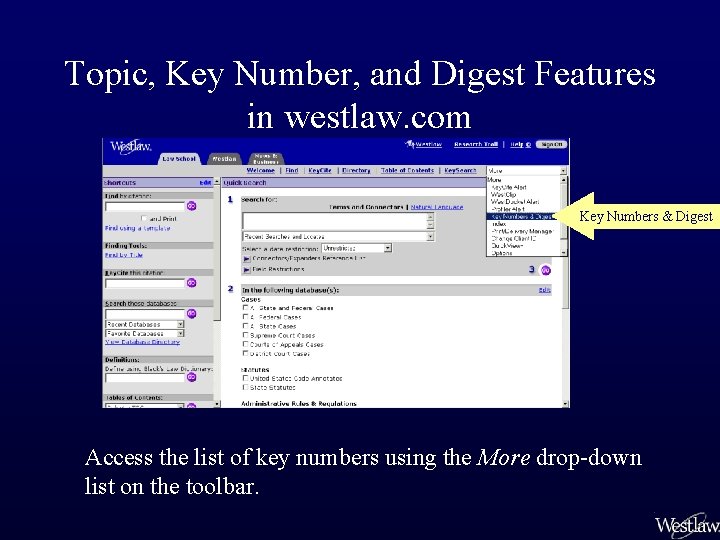Check the State Cases database
720x540 pixels.
tap(245, 326)
